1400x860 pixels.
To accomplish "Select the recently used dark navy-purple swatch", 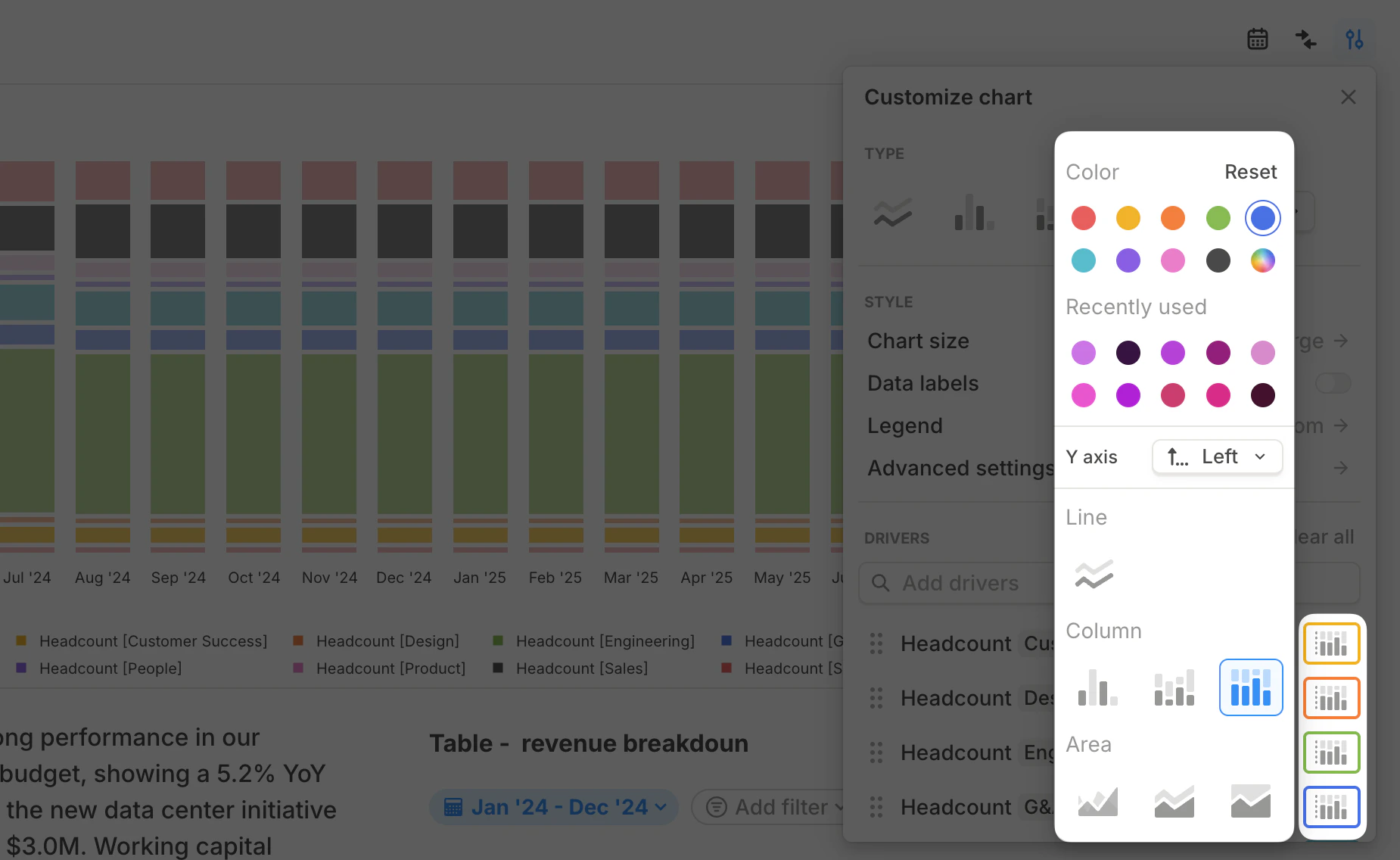I will [1128, 353].
